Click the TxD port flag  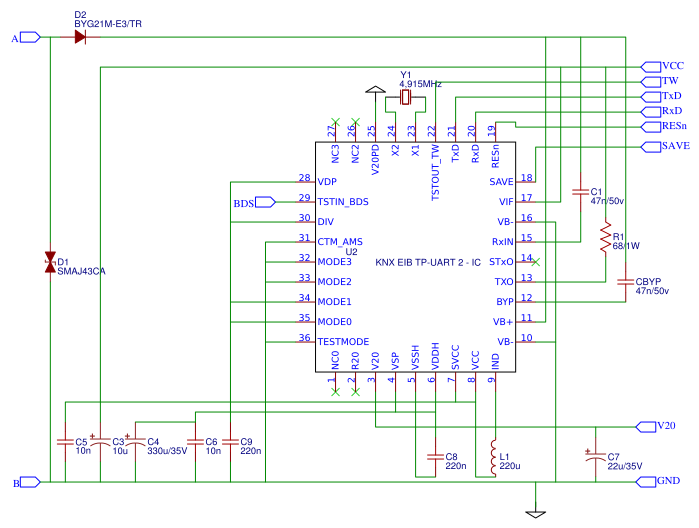651,97
